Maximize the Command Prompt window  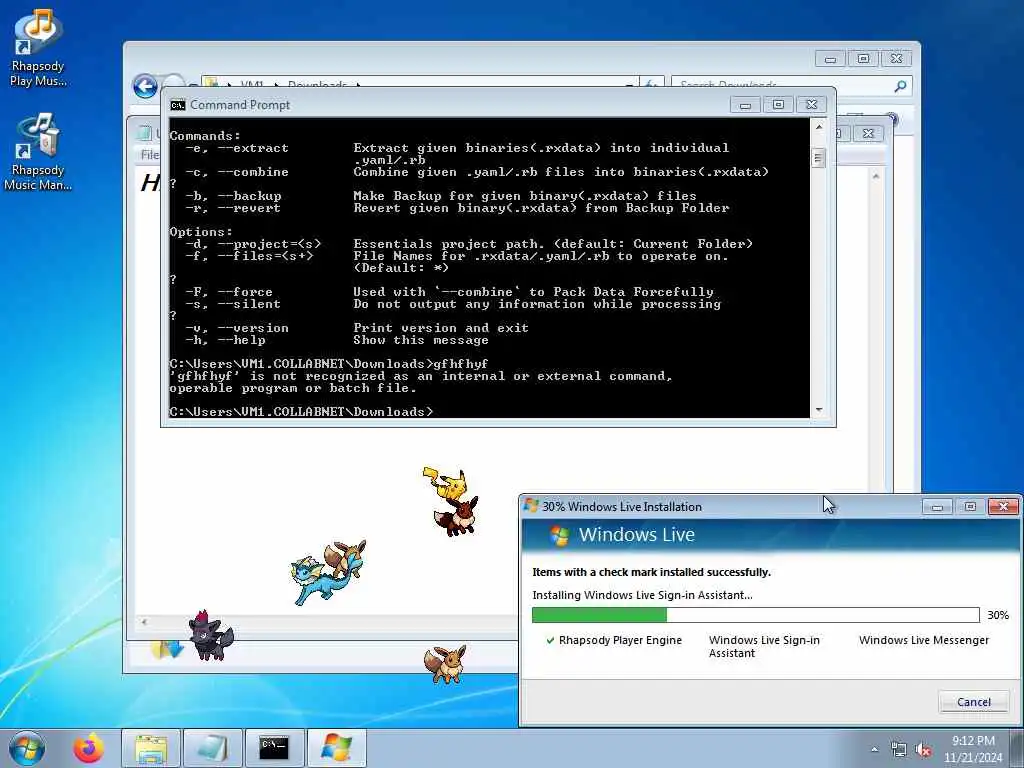coord(778,104)
